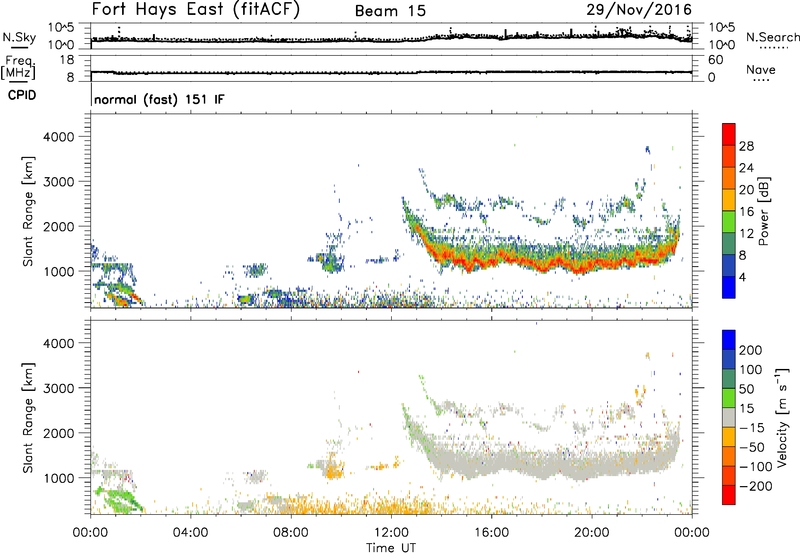This screenshot has width=800, height=554.
Task: Click the '08:00' time tick label
Action: pos(291,533)
